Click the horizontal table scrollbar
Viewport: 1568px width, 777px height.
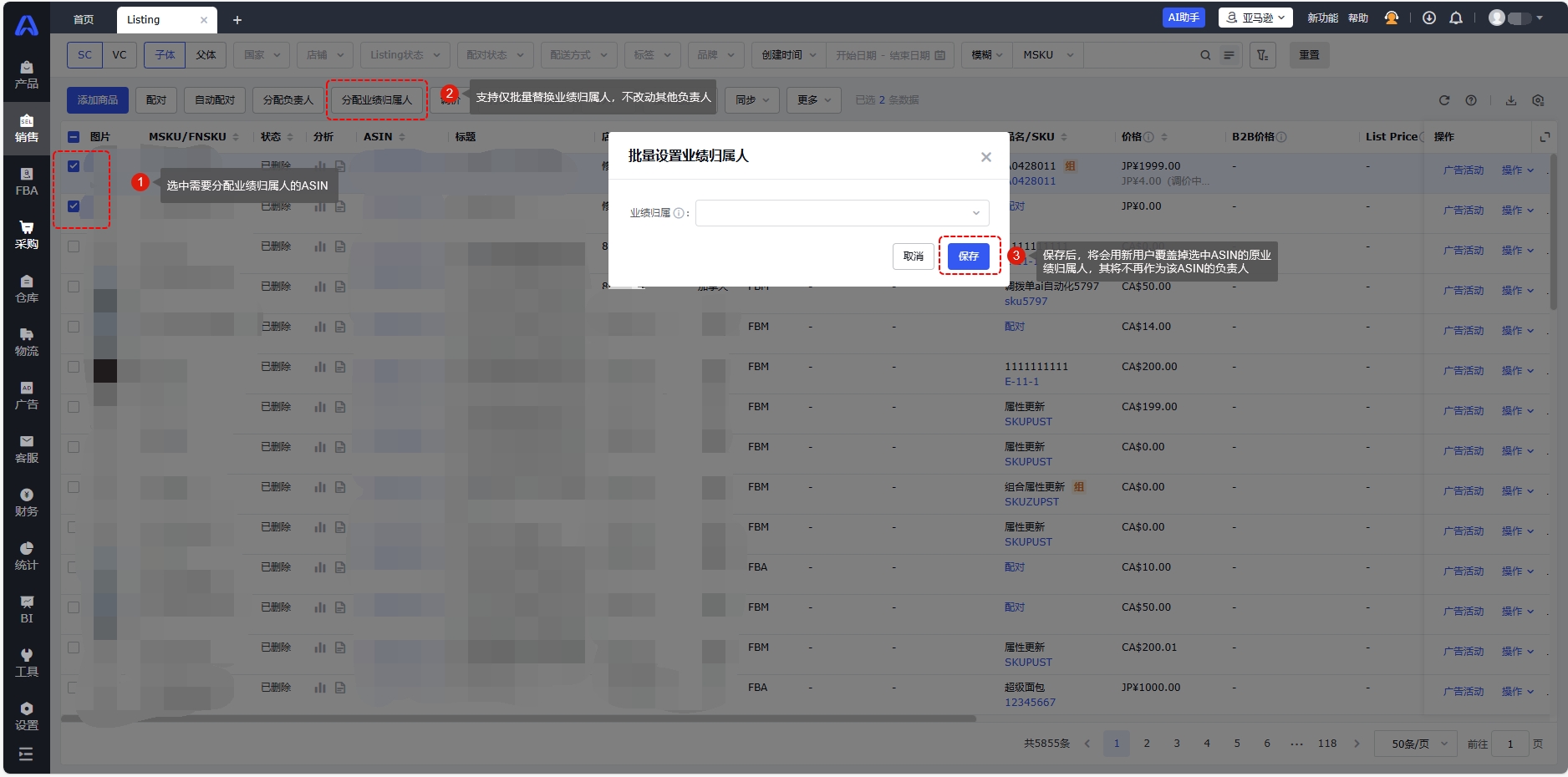coord(518,719)
